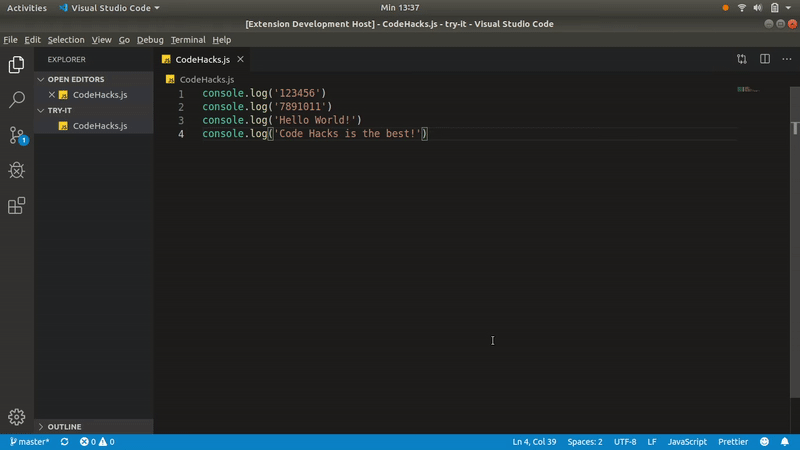
Task: Select the CodeHacks.js editor tab
Action: pos(203,59)
